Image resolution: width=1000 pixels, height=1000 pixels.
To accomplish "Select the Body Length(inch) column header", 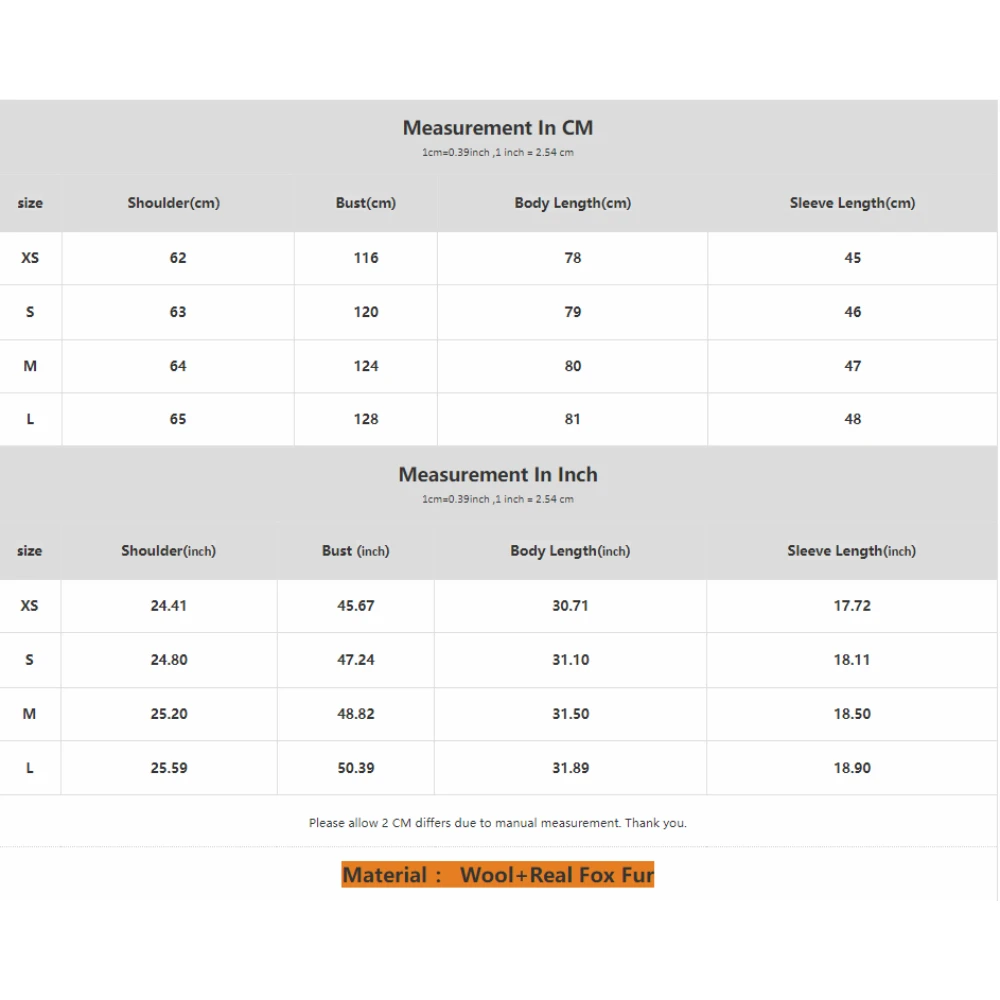I will [x=570, y=551].
